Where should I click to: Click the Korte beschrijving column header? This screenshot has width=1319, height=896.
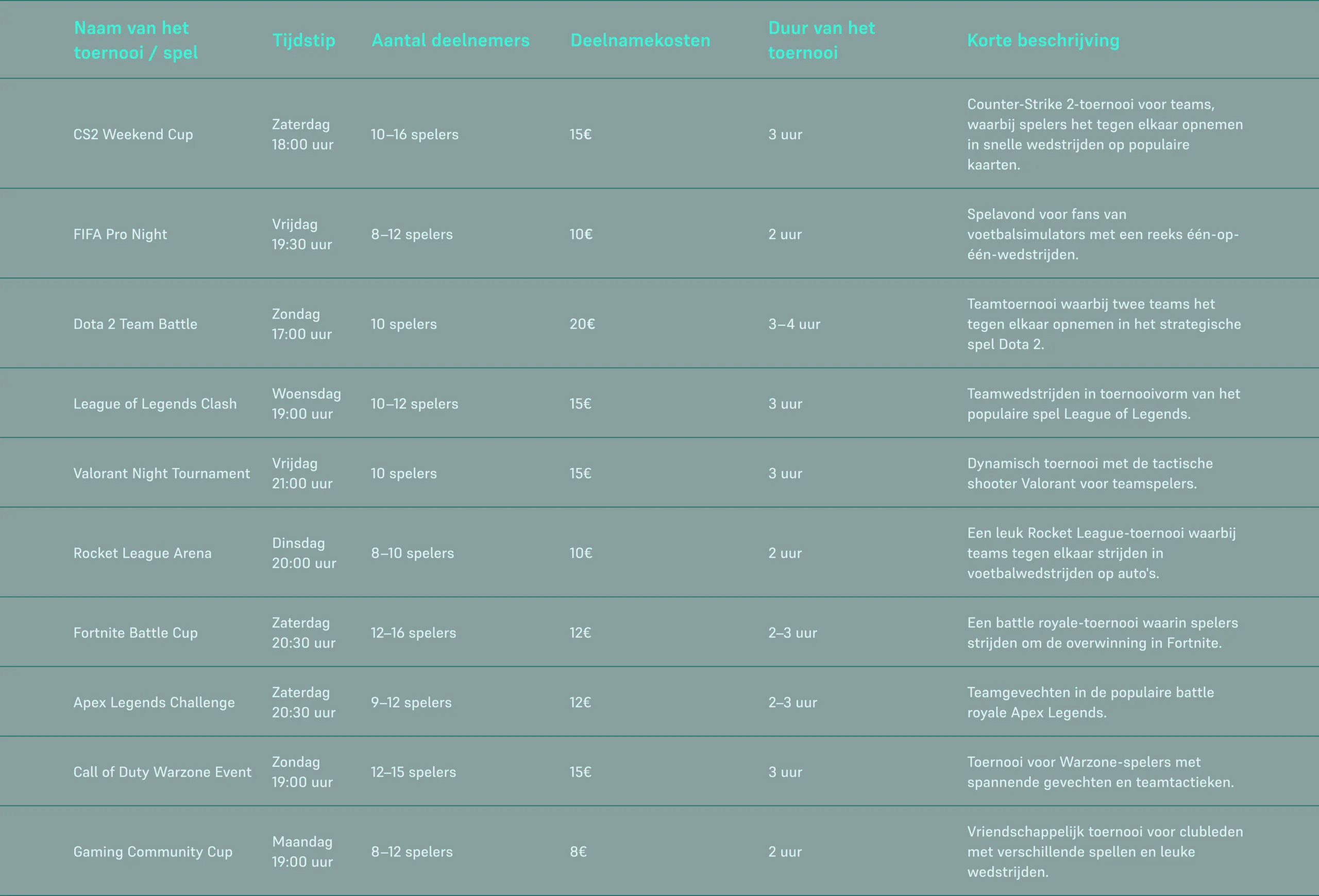pyautogui.click(x=1043, y=40)
